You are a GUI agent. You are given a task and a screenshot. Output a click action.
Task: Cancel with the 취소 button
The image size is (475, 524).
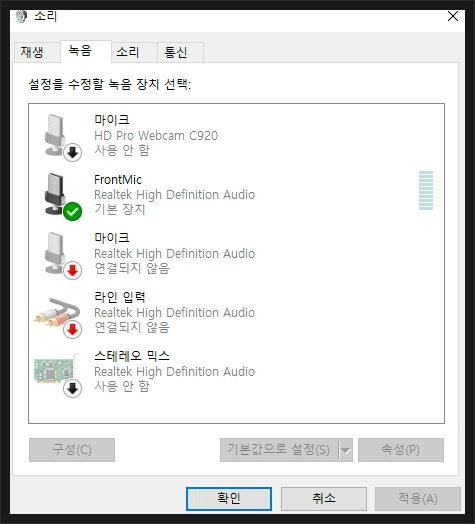pyautogui.click(x=324, y=499)
